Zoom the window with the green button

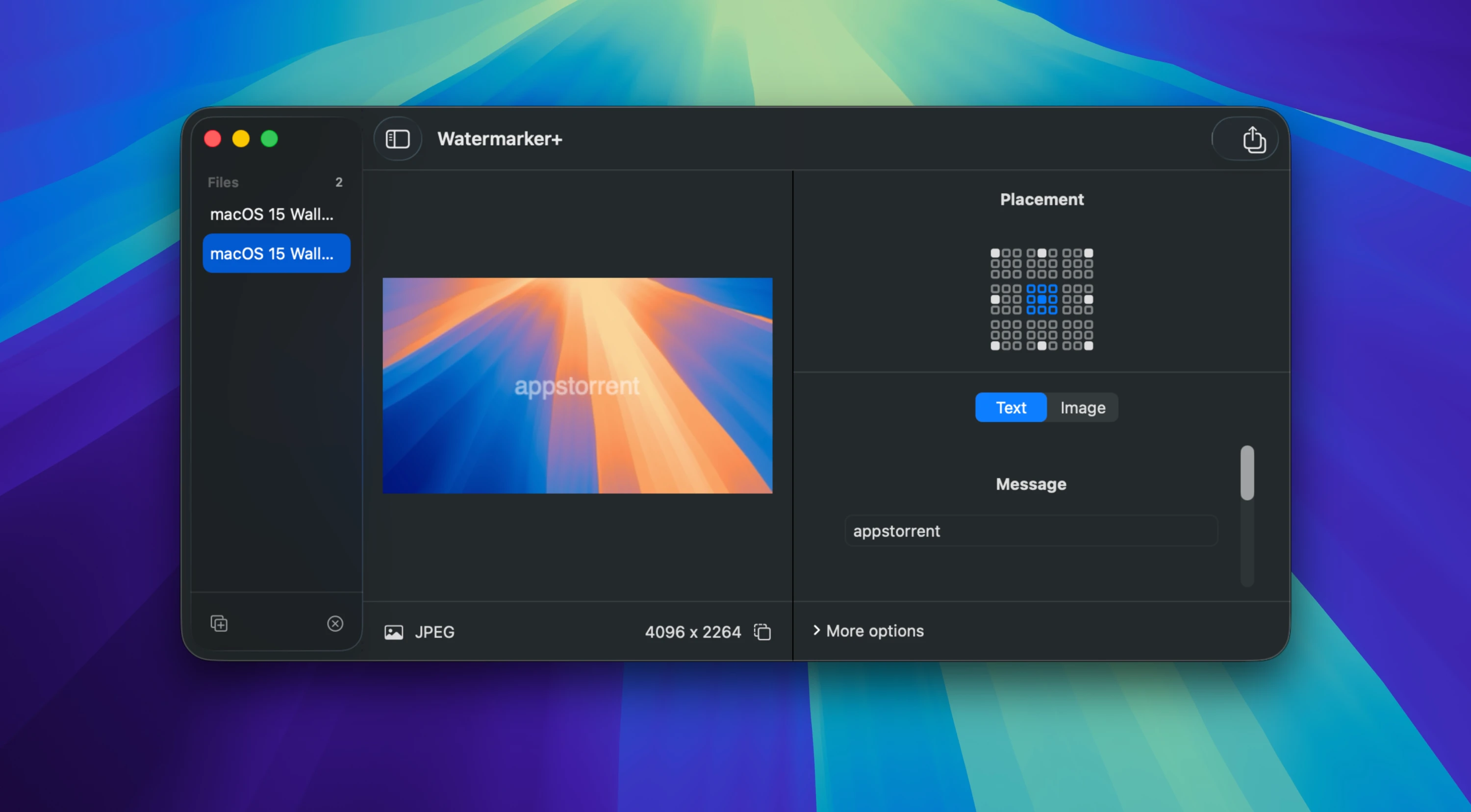point(270,139)
